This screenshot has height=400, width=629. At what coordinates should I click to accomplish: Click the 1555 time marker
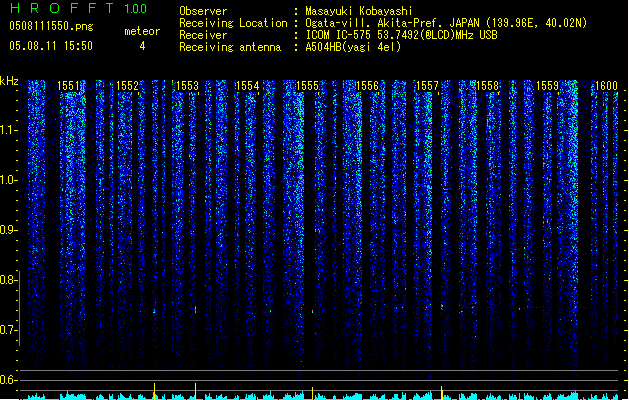[x=307, y=86]
